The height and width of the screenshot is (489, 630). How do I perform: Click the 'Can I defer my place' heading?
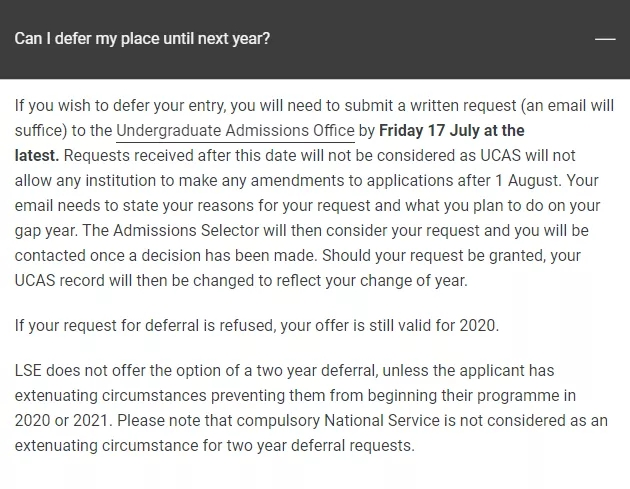click(142, 39)
